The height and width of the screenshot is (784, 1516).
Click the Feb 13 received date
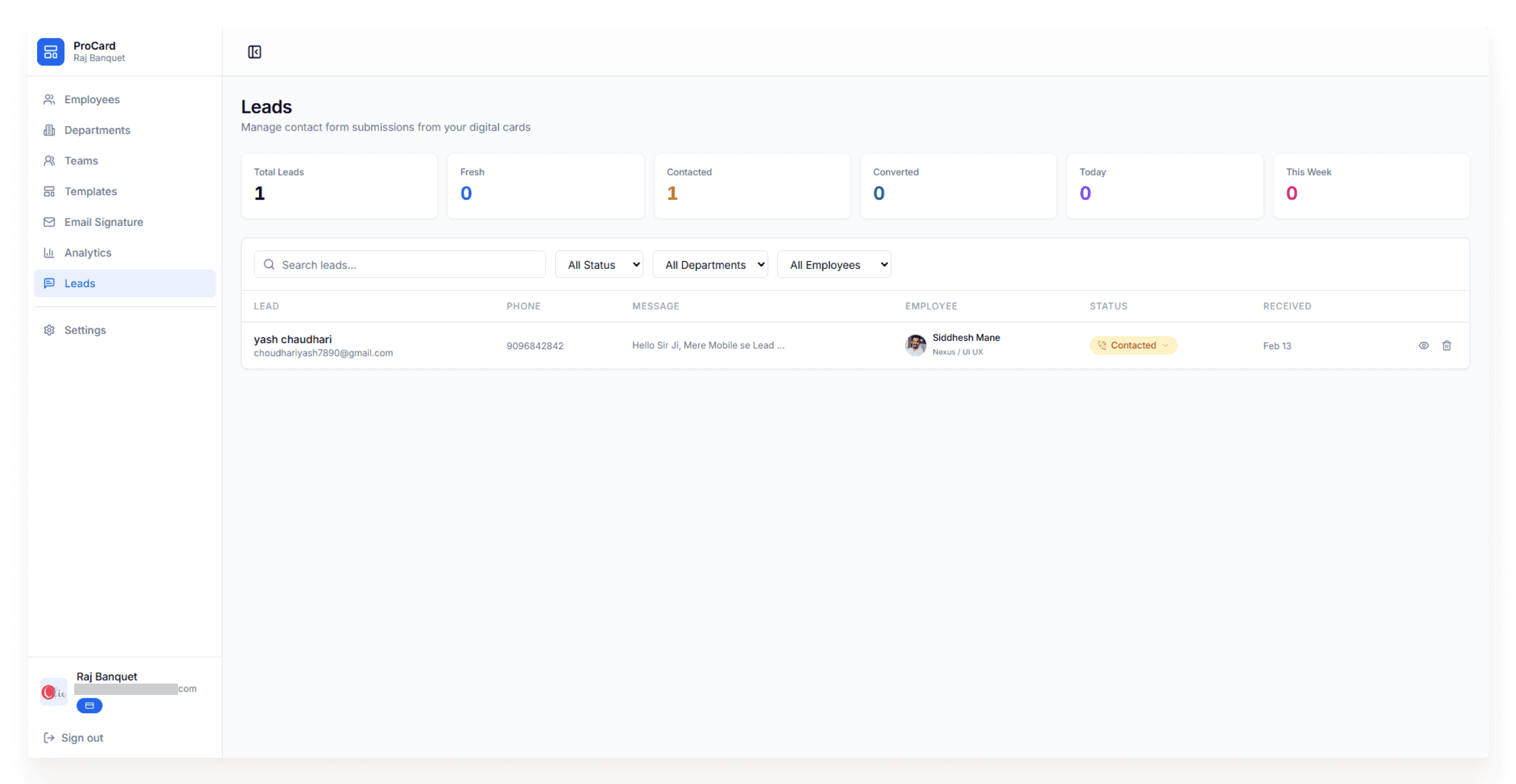click(1277, 346)
